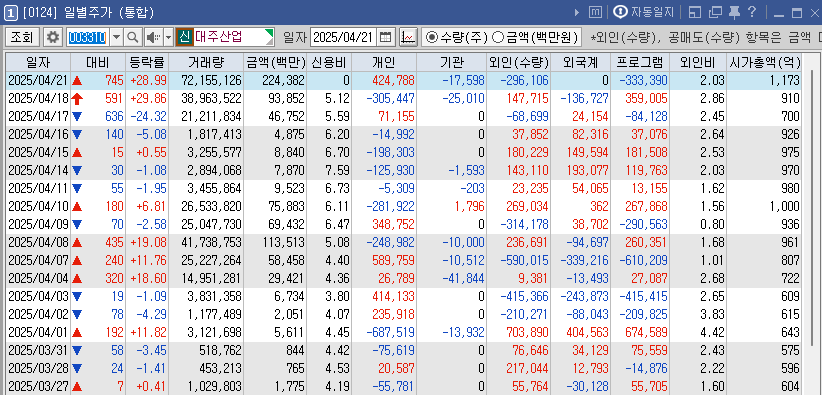Click the small play arrow in title bar

(578, 12)
